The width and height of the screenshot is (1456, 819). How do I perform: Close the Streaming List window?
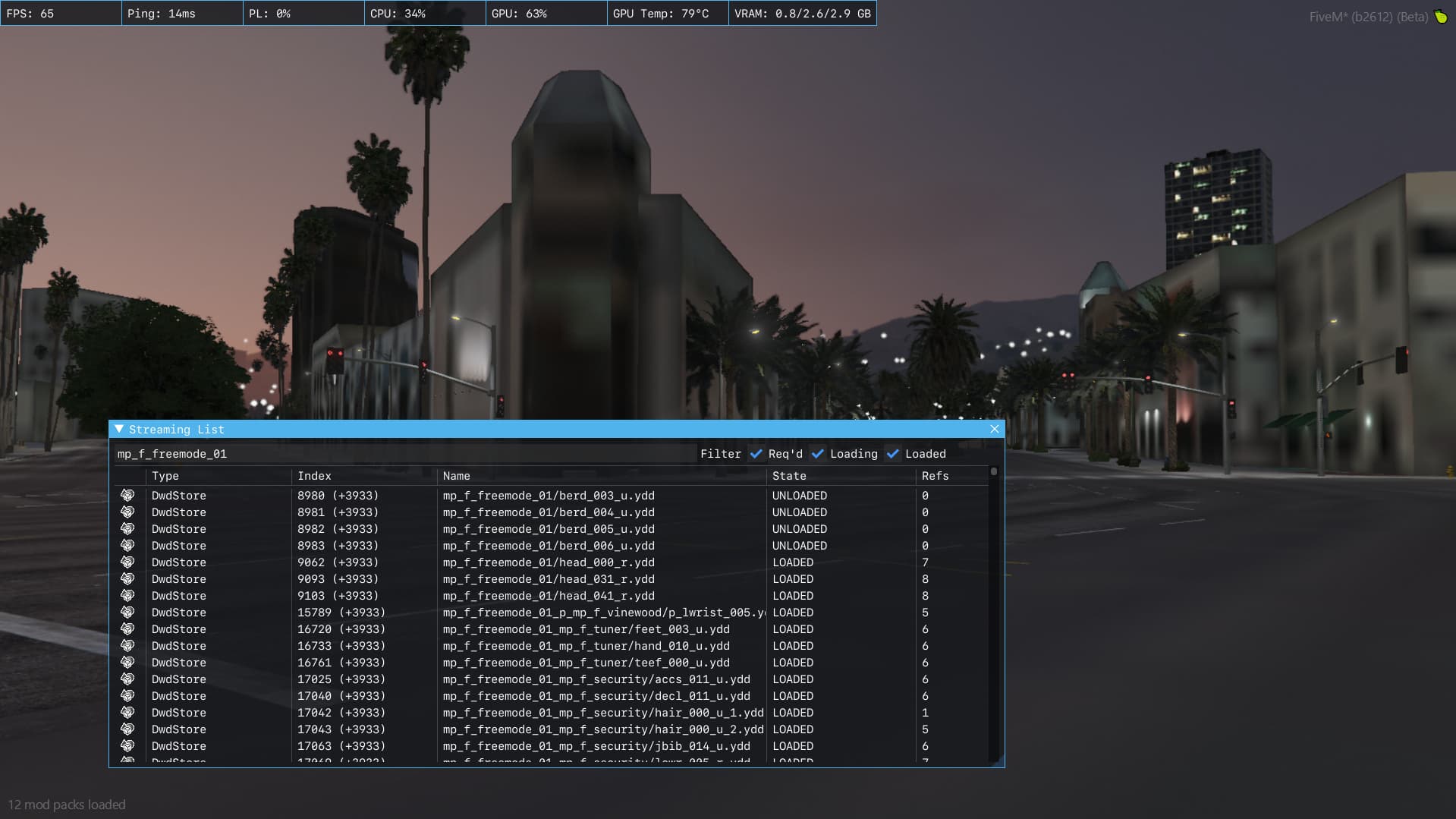point(995,430)
